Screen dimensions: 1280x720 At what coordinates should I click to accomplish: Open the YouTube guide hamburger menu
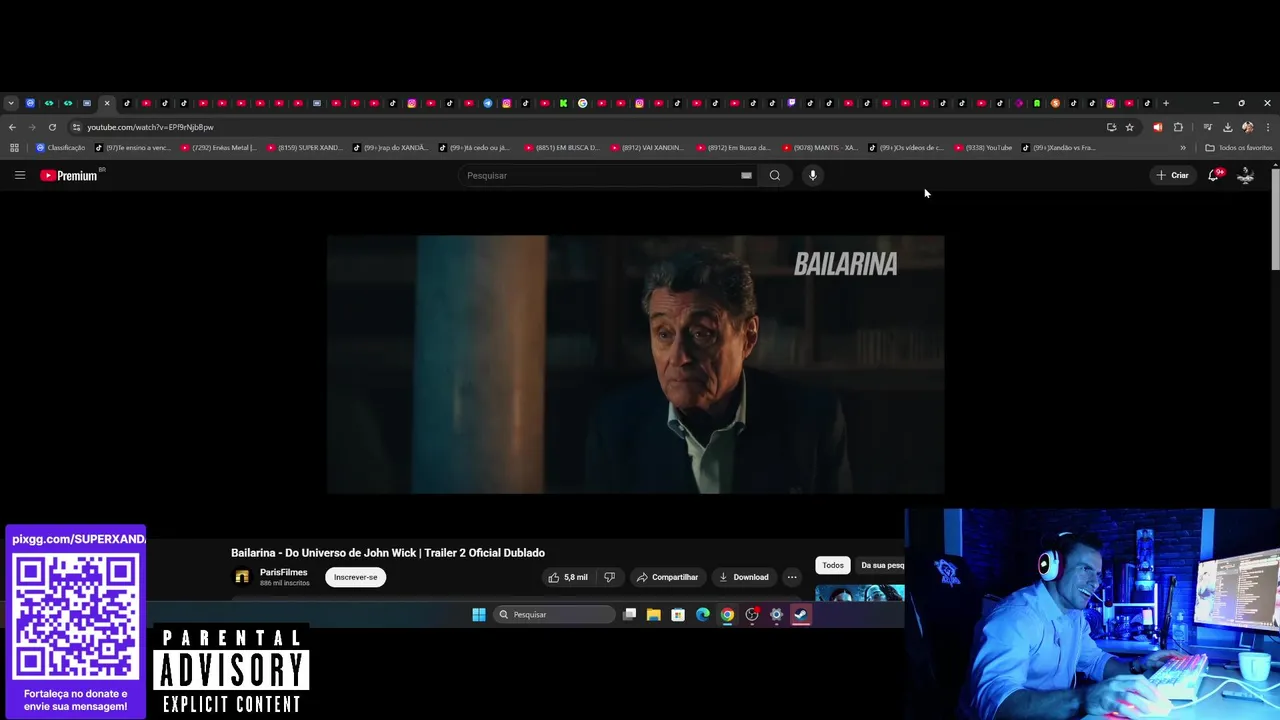coord(19,175)
